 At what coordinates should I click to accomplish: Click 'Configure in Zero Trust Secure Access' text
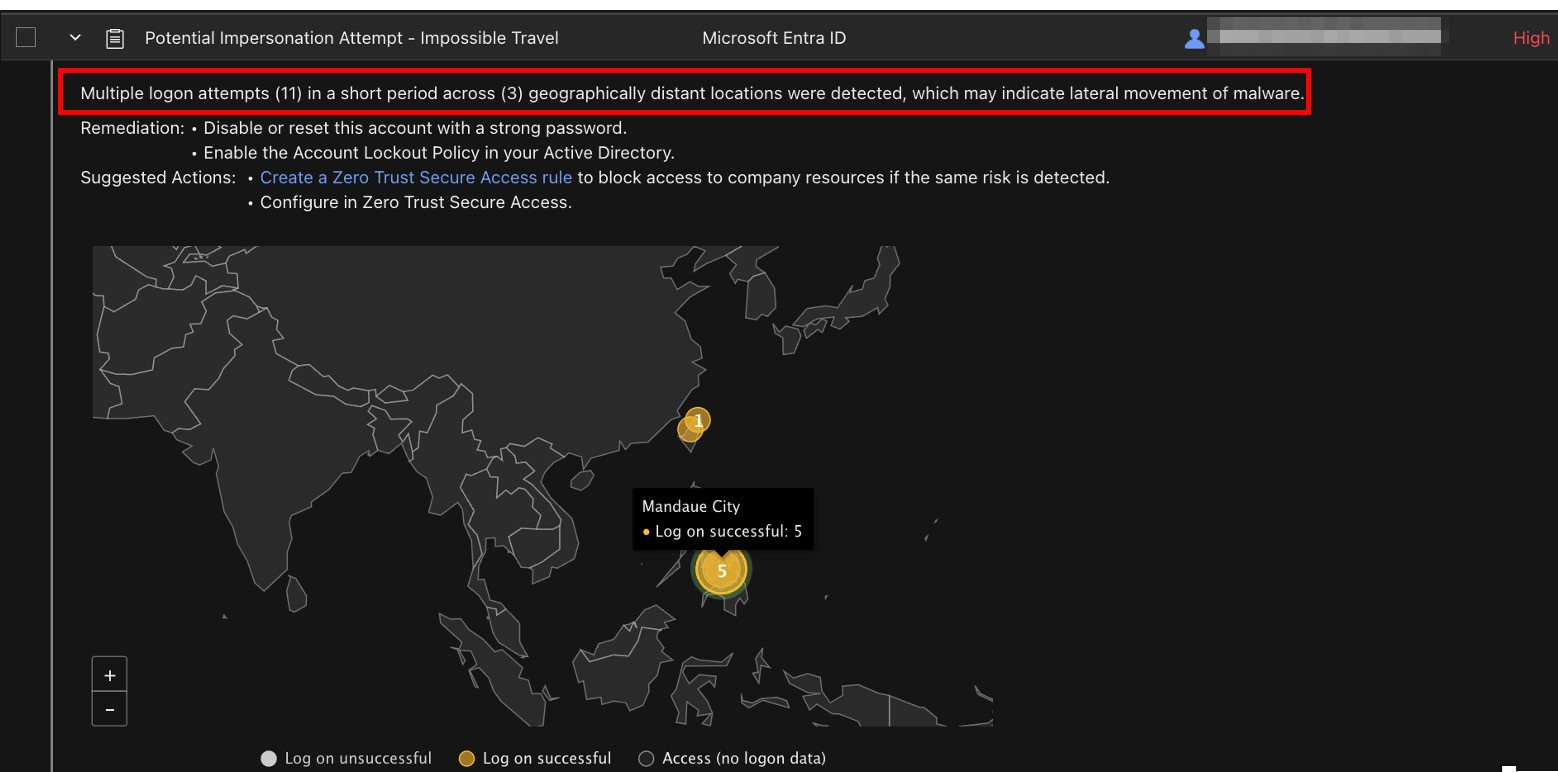(415, 202)
